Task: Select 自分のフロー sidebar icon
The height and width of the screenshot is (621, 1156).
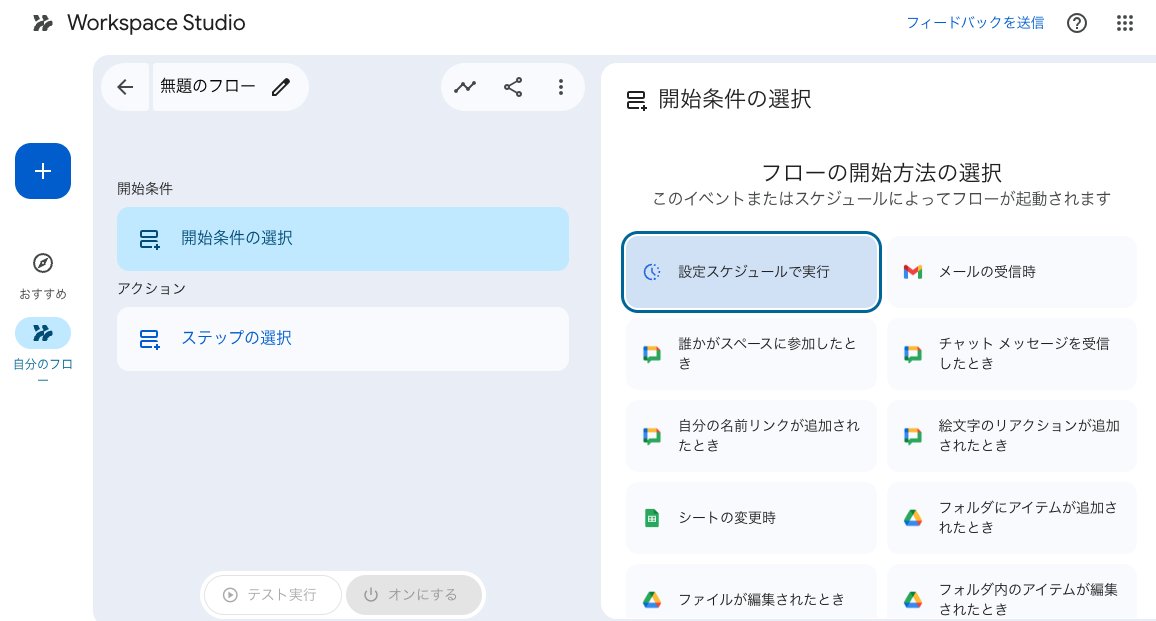Action: tap(43, 333)
